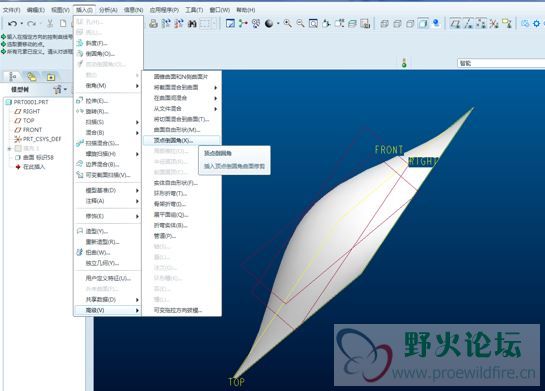Toggle datum planes display icon
Viewport: 545px width, 391px height.
click(x=455, y=24)
